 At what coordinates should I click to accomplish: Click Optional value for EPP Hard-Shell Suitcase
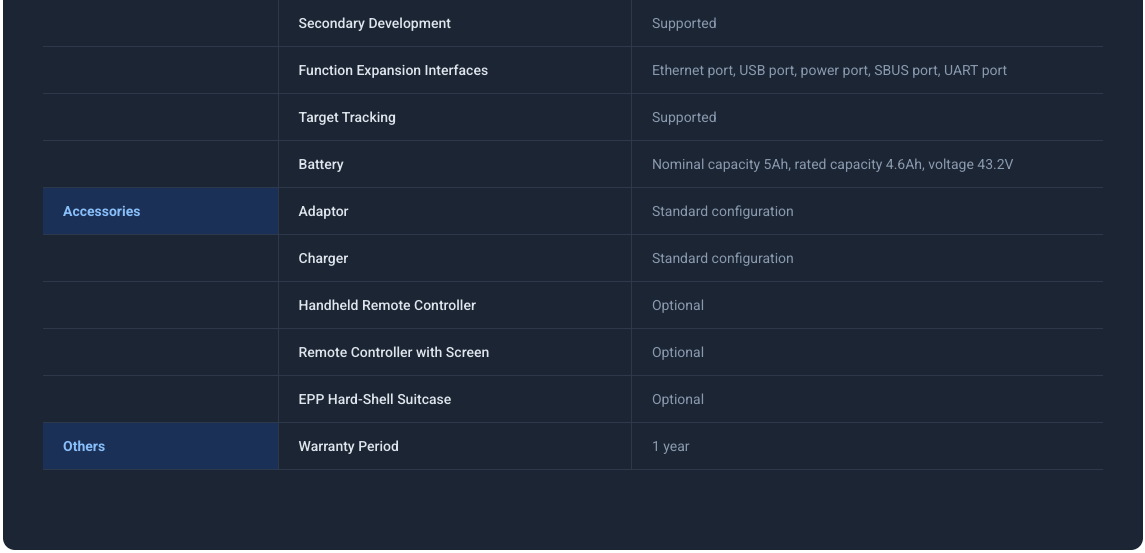pyautogui.click(x=678, y=399)
